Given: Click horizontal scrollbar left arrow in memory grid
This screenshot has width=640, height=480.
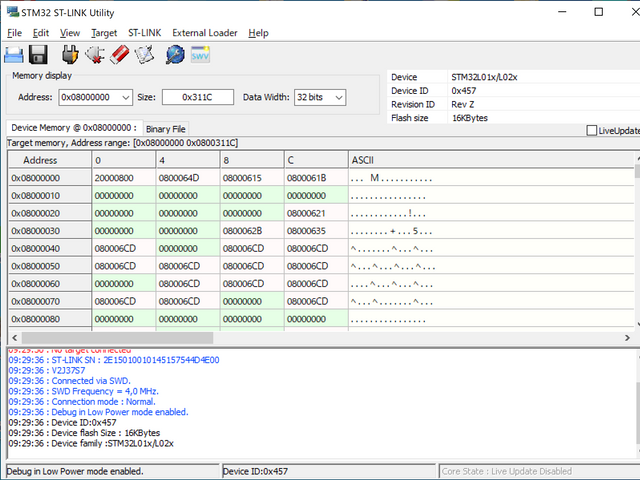Looking at the screenshot, I should [x=15, y=338].
